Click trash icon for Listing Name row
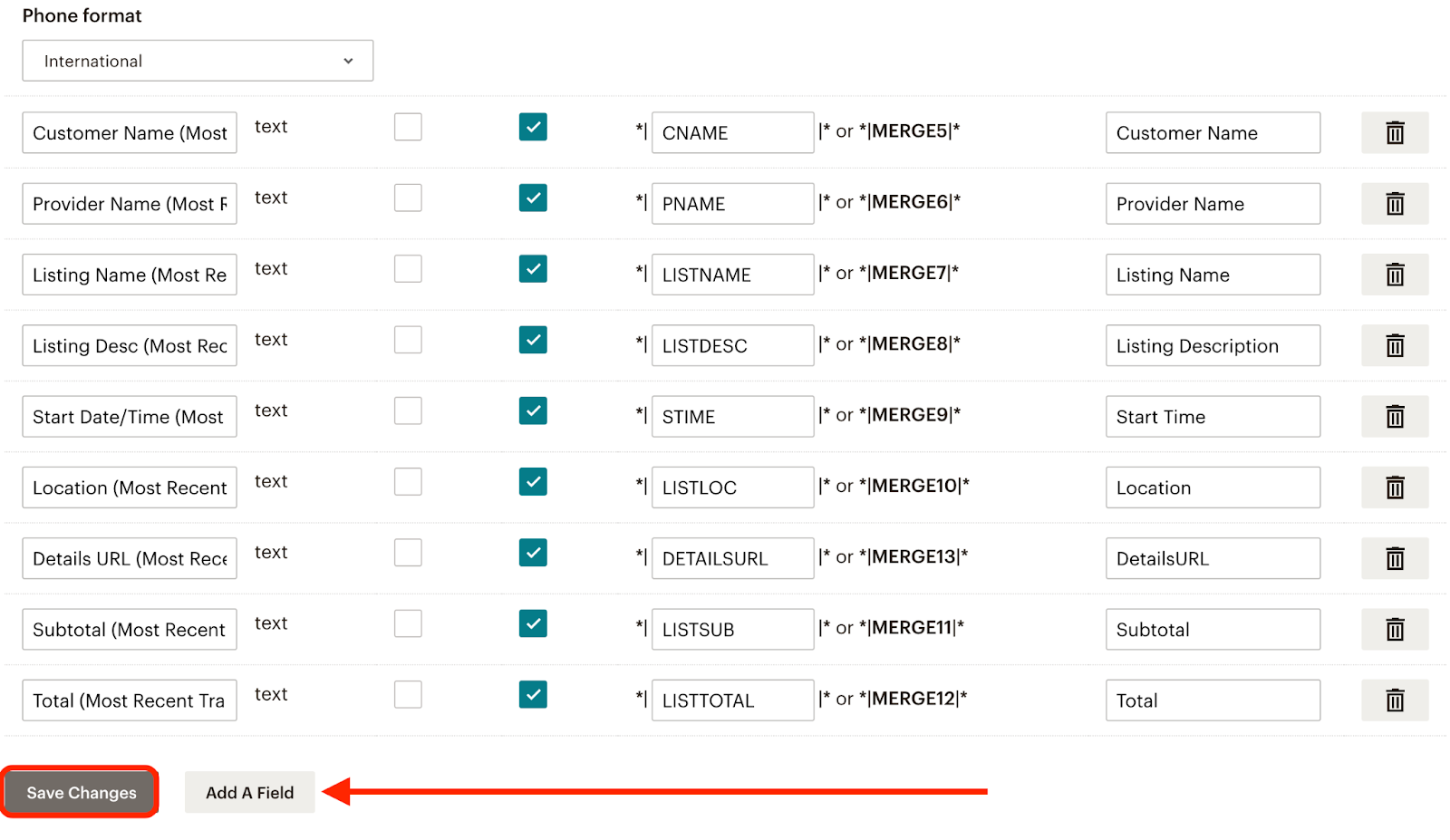Screen dimensions: 1450x840 coord(1395,275)
